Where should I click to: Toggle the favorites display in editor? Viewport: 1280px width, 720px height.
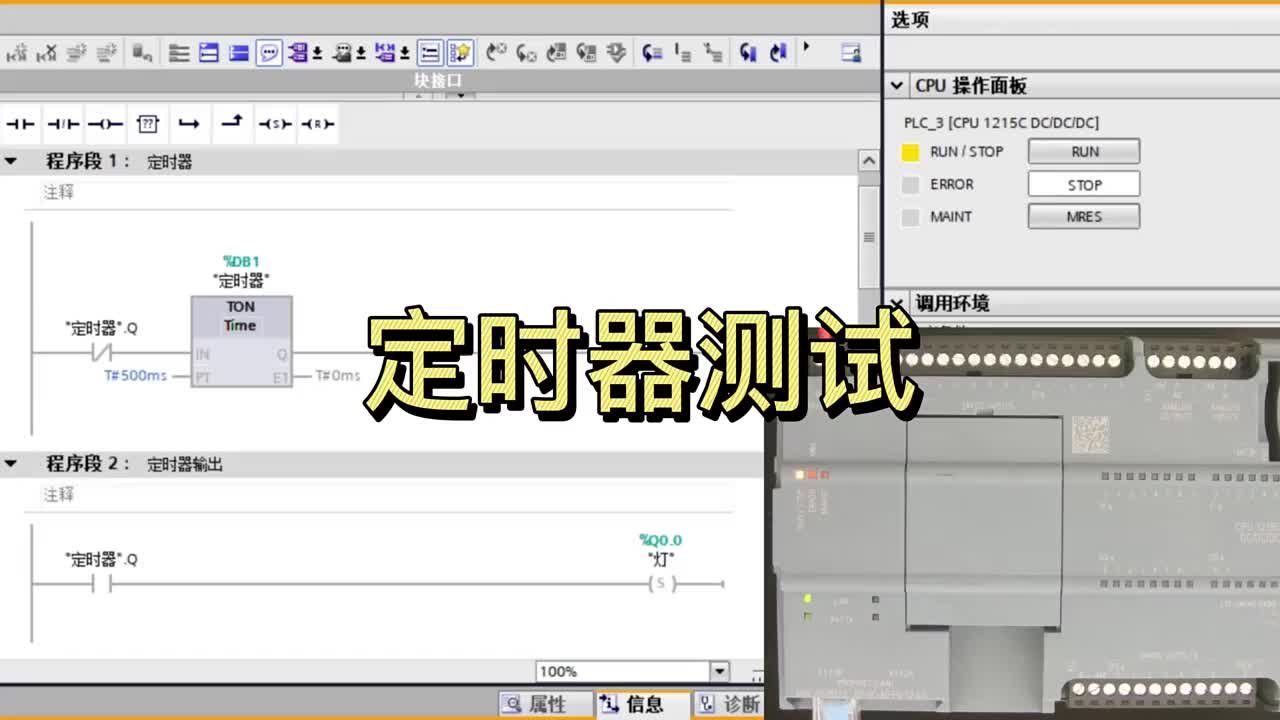pyautogui.click(x=459, y=53)
